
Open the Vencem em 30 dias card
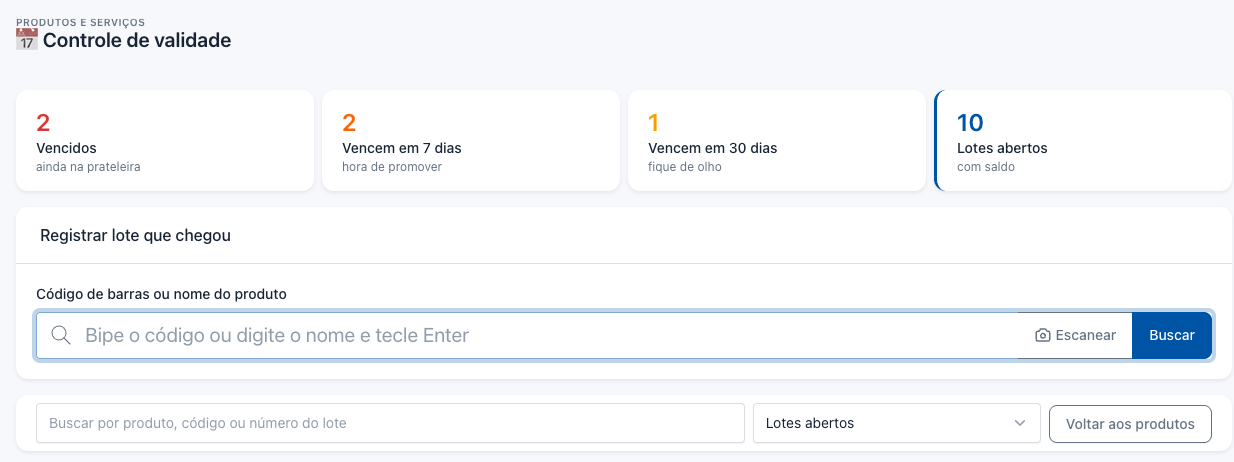777,141
